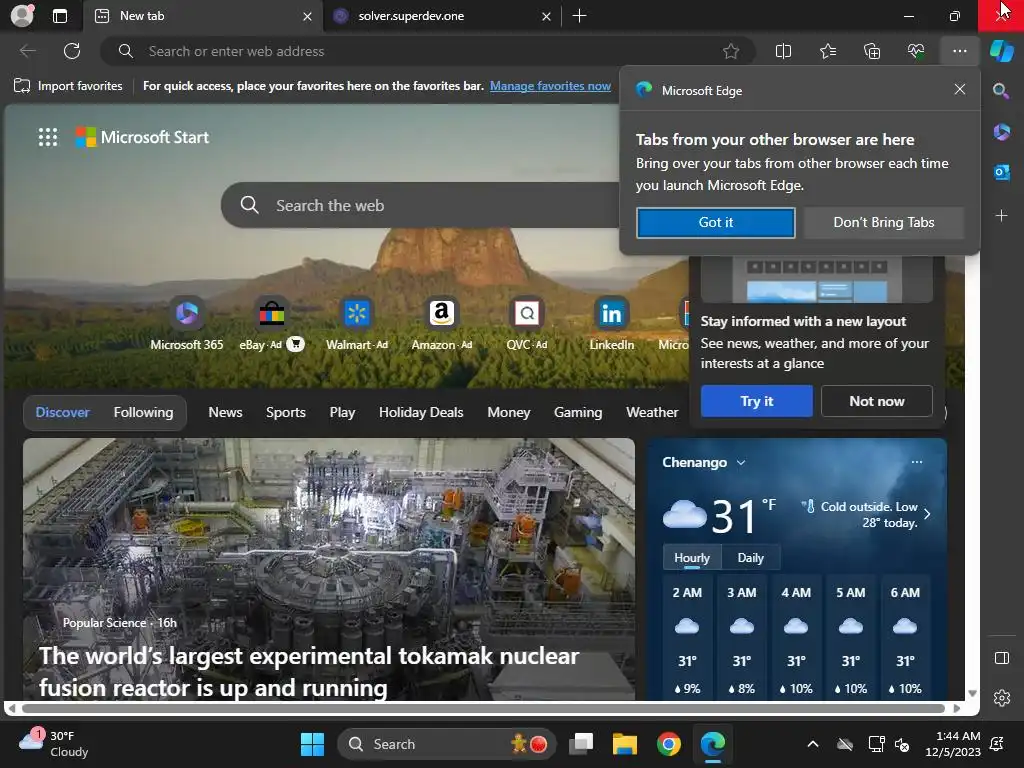Open Settings and more ellipsis menu

(959, 51)
